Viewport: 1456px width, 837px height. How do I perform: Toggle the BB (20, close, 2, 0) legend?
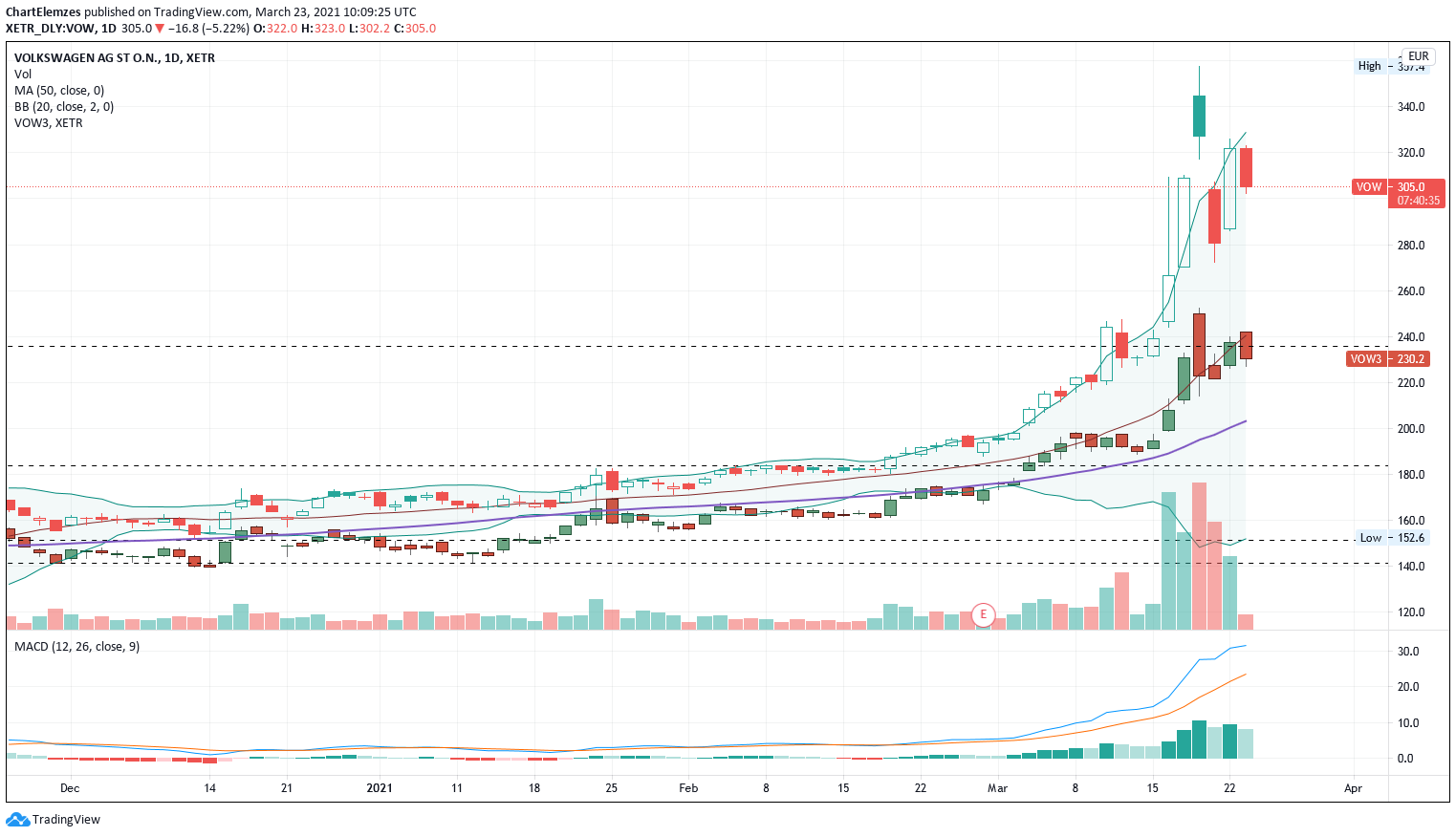64,106
